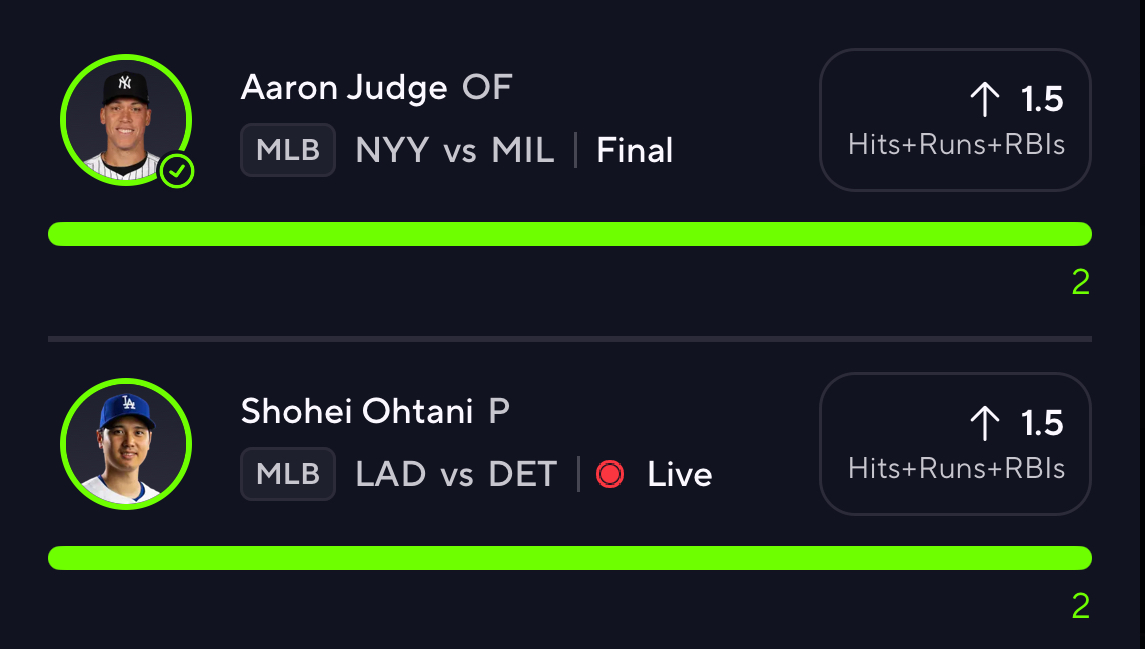The image size is (1145, 649).
Task: Click the red Live indicator icon
Action: coord(610,474)
